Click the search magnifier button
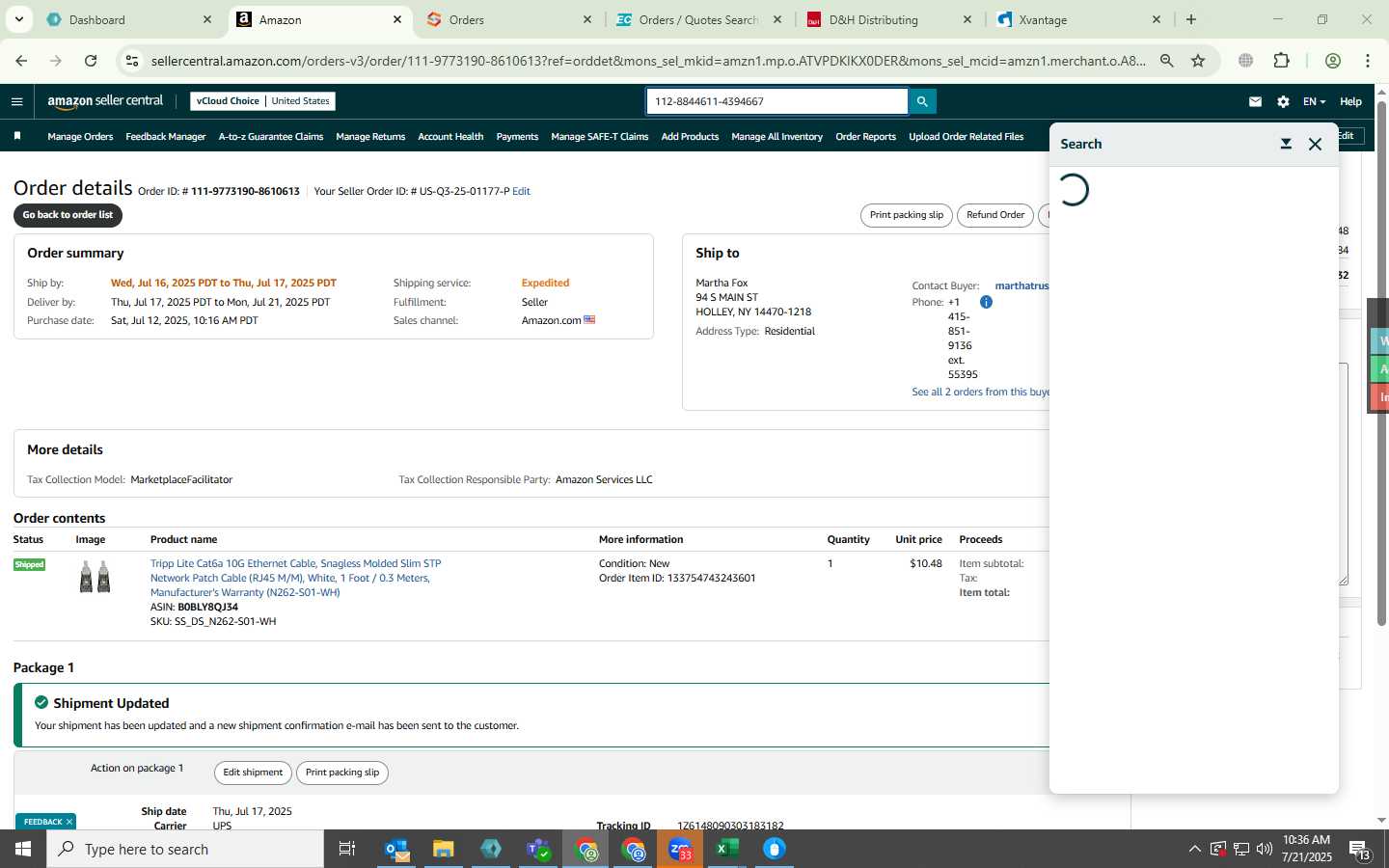Image resolution: width=1389 pixels, height=868 pixels. (x=922, y=101)
